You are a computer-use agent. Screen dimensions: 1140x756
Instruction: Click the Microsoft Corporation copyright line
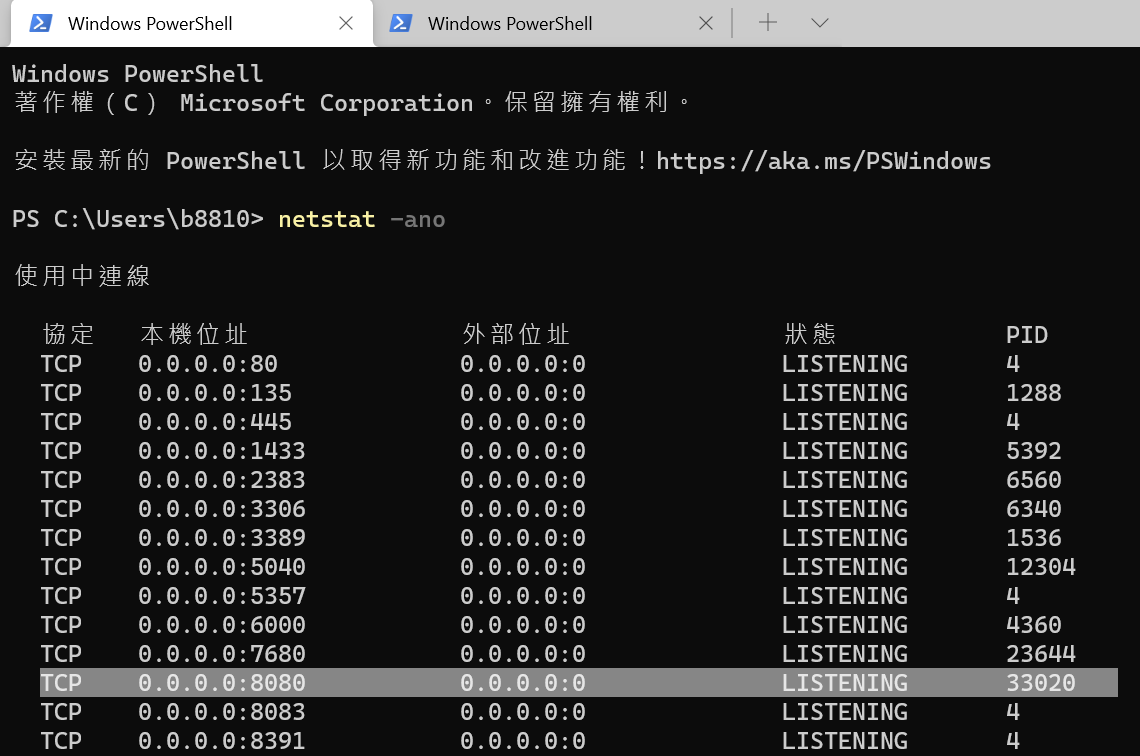(352, 102)
